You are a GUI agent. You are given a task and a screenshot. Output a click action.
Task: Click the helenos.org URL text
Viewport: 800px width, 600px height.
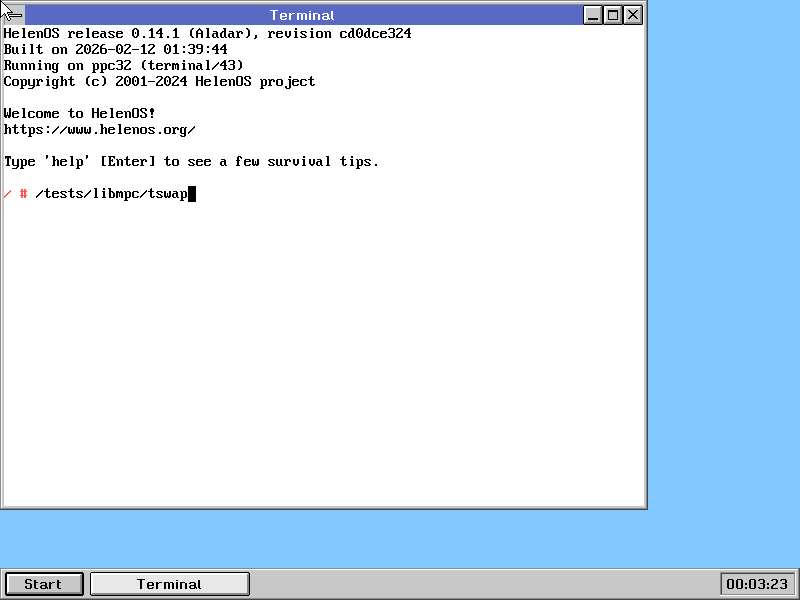(99, 130)
